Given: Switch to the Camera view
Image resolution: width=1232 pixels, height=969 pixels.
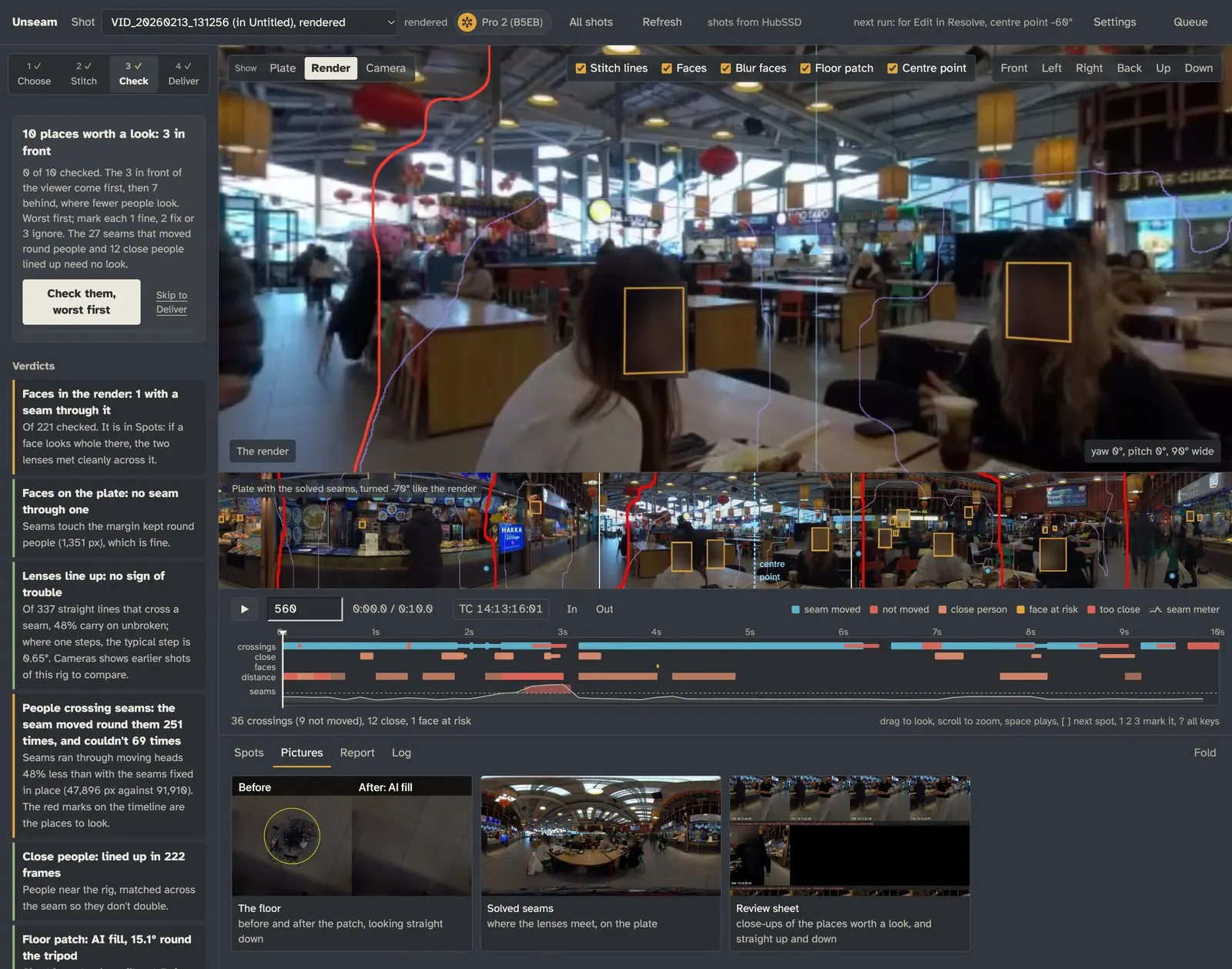Looking at the screenshot, I should [x=386, y=68].
